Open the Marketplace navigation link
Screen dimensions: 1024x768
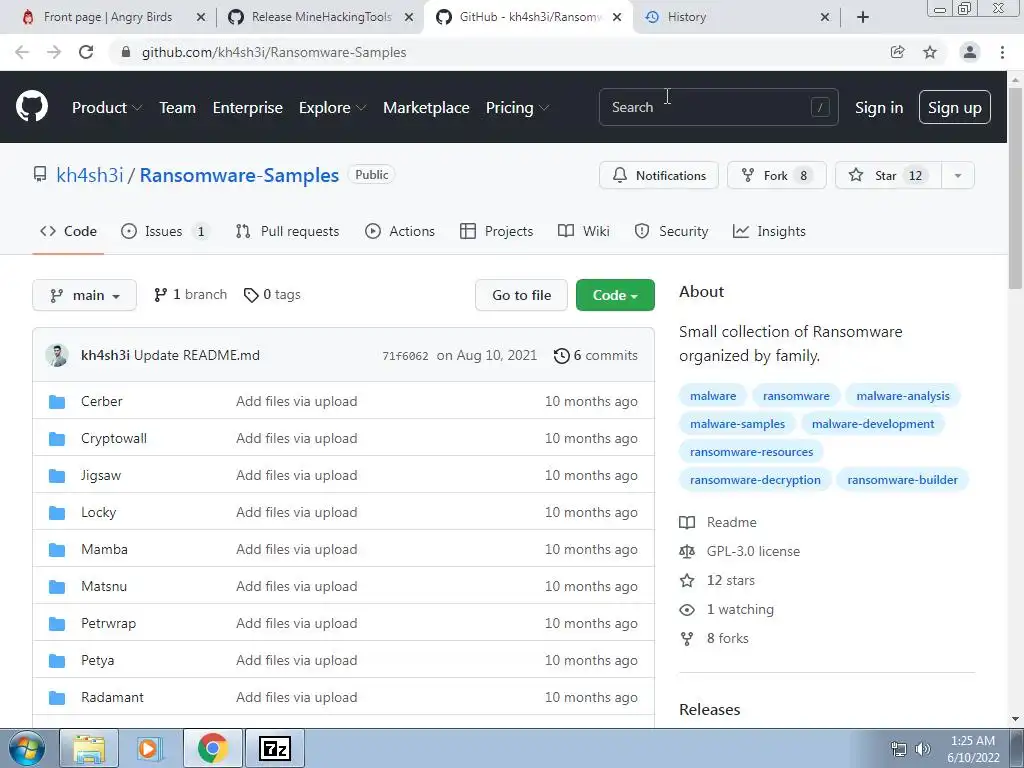click(x=426, y=107)
